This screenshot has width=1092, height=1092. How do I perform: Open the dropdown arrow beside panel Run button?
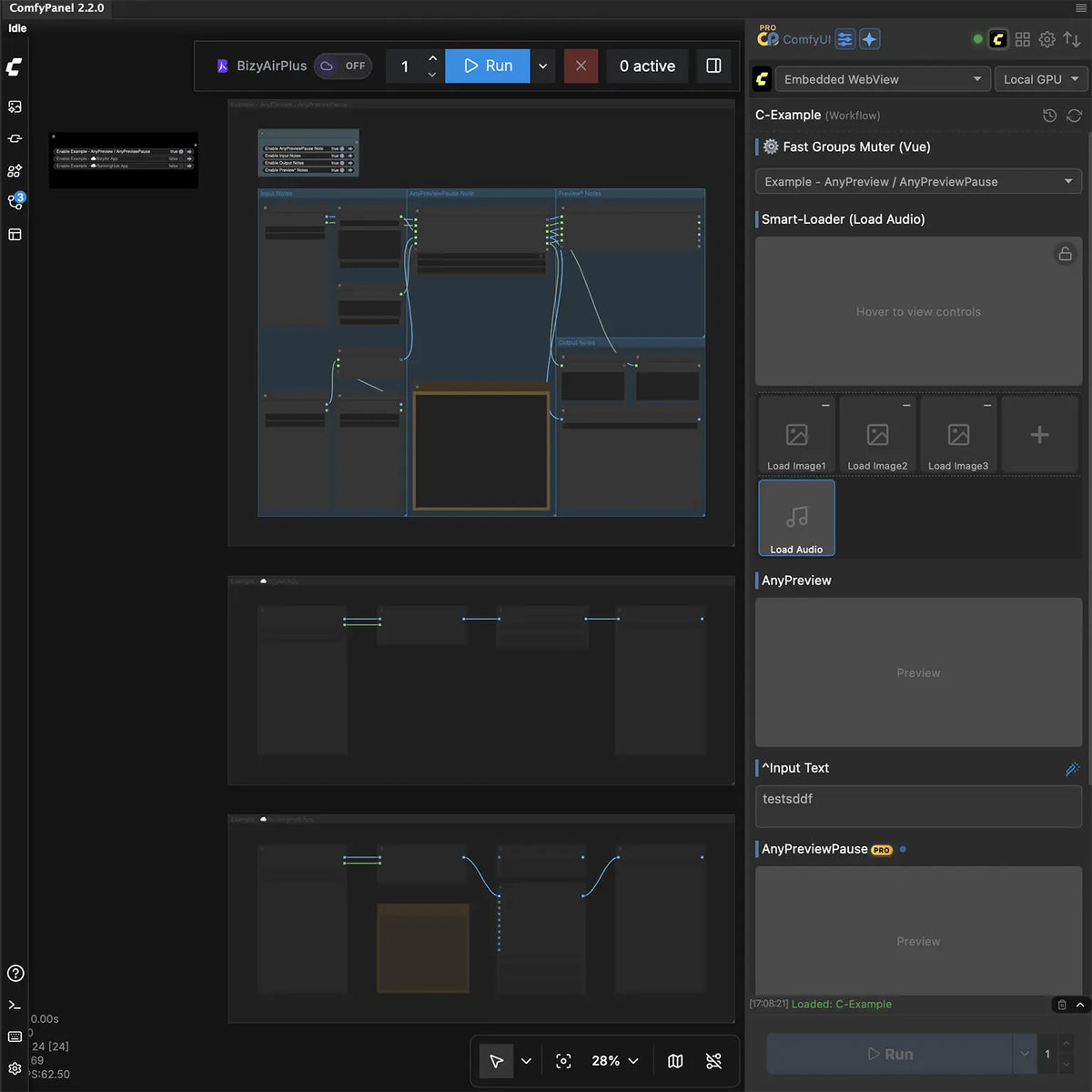coord(1025,1054)
